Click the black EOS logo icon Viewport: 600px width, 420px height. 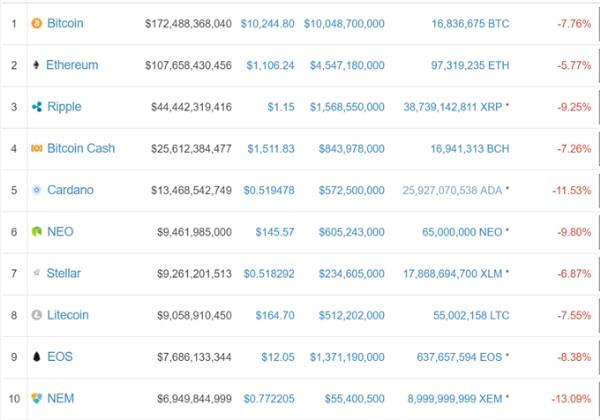pos(37,356)
